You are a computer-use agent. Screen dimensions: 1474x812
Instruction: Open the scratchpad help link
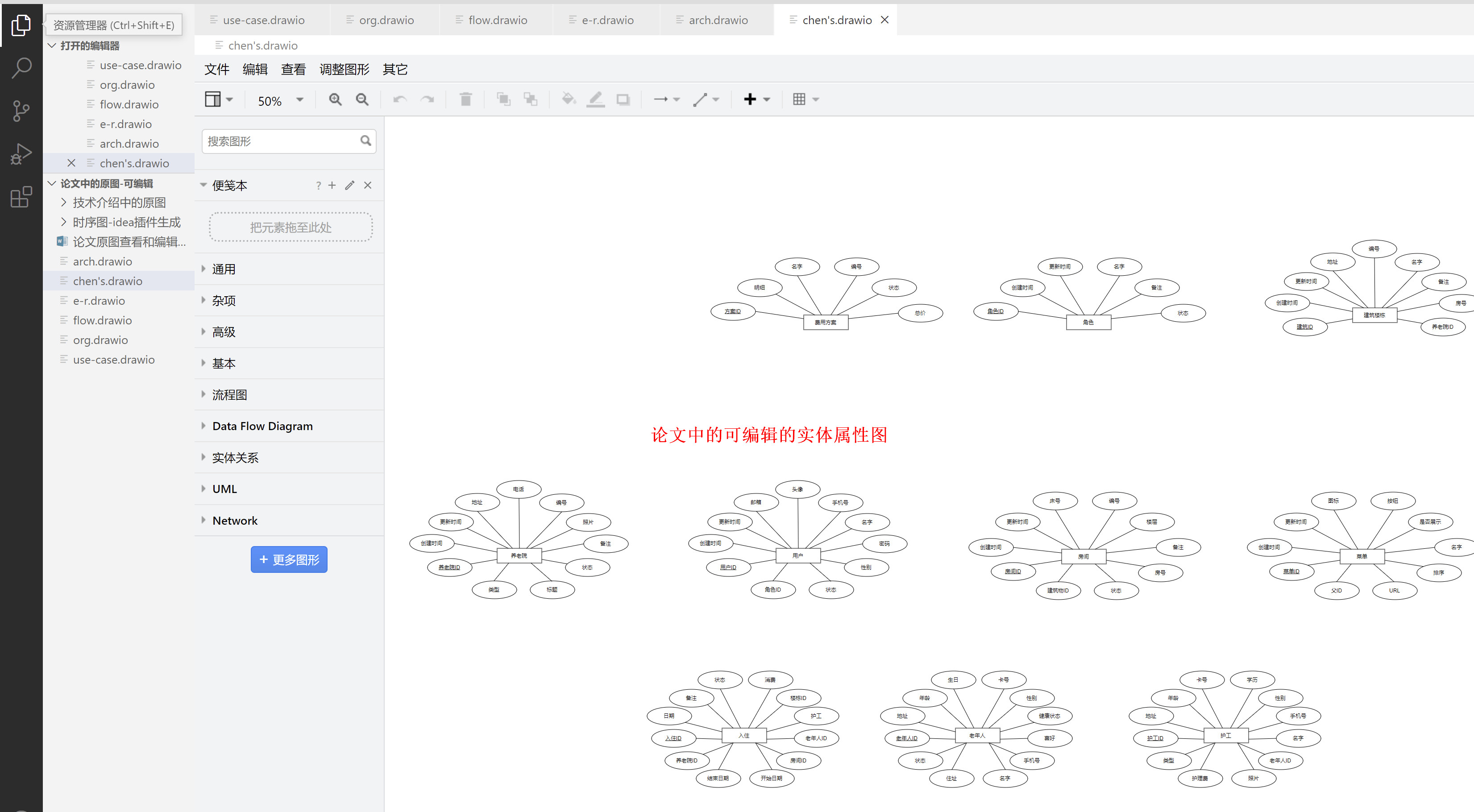click(x=318, y=185)
